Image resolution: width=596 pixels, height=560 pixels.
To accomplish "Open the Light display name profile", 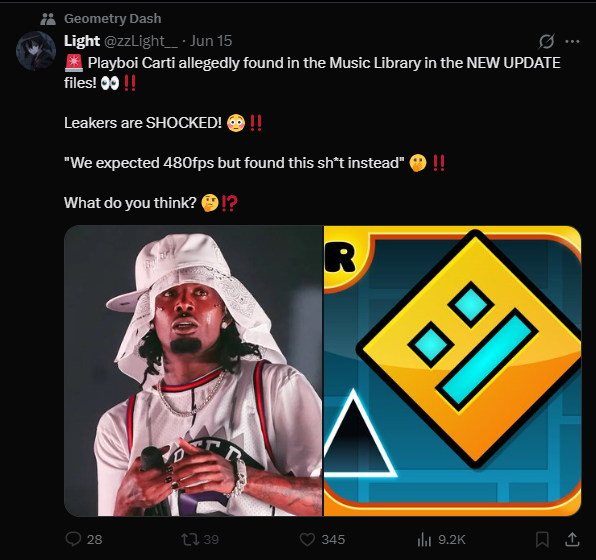I will (82, 41).
